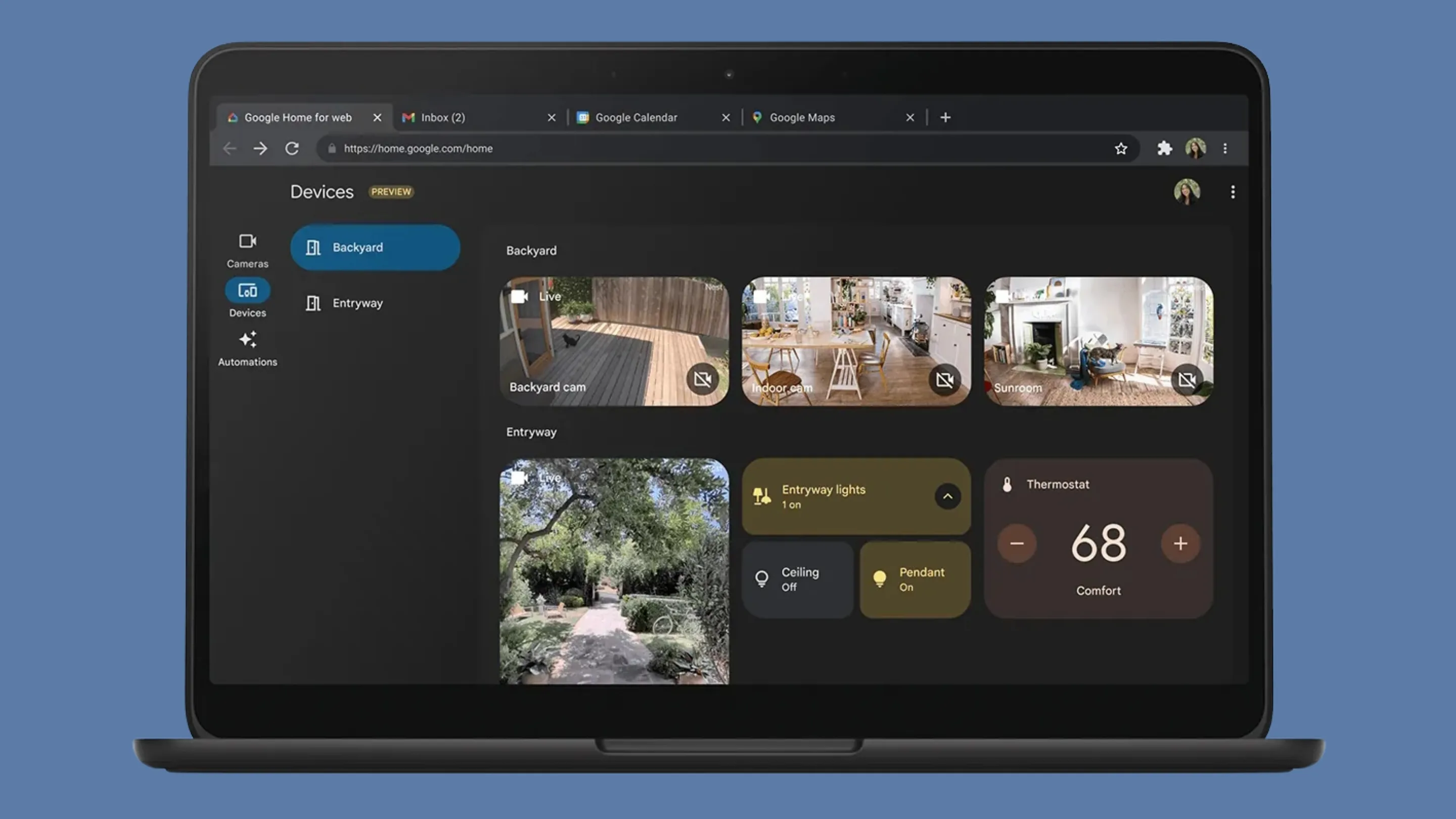Turn on the Ceiling light

(x=797, y=579)
